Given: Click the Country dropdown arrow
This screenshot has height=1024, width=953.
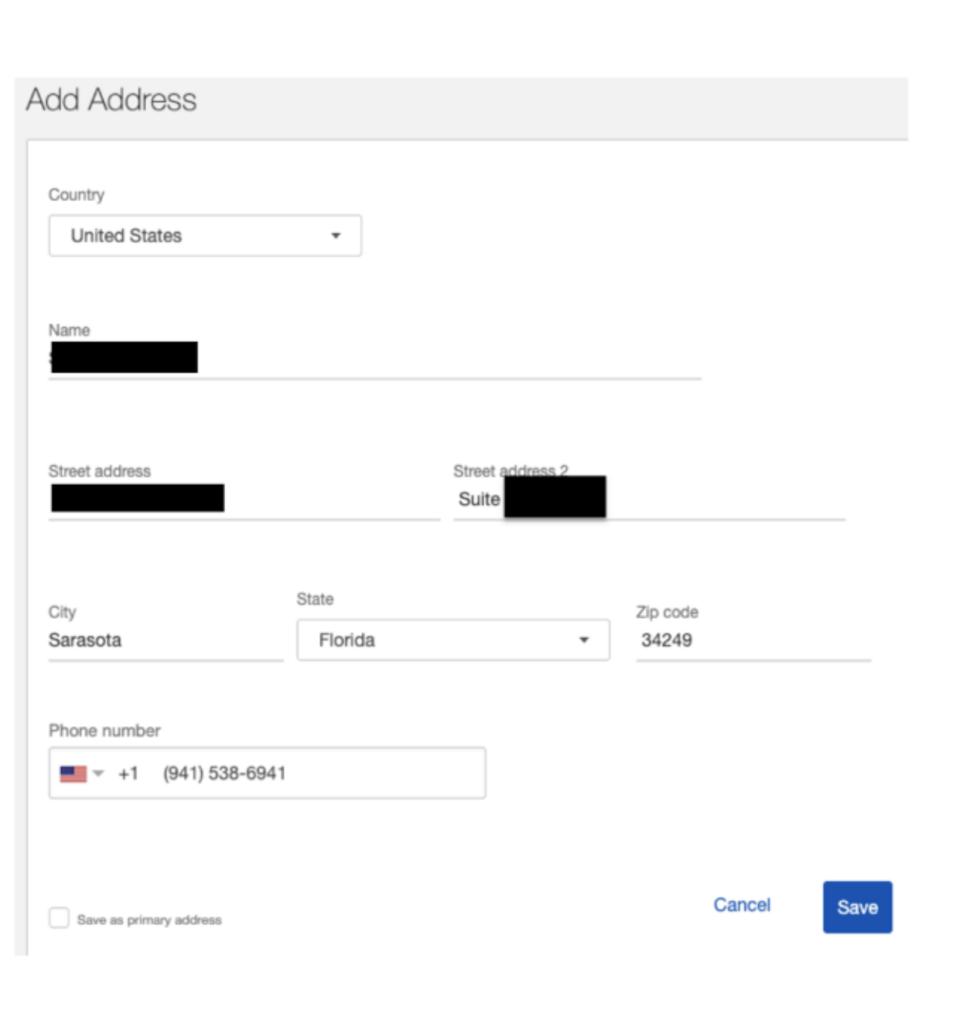Looking at the screenshot, I should 336,236.
